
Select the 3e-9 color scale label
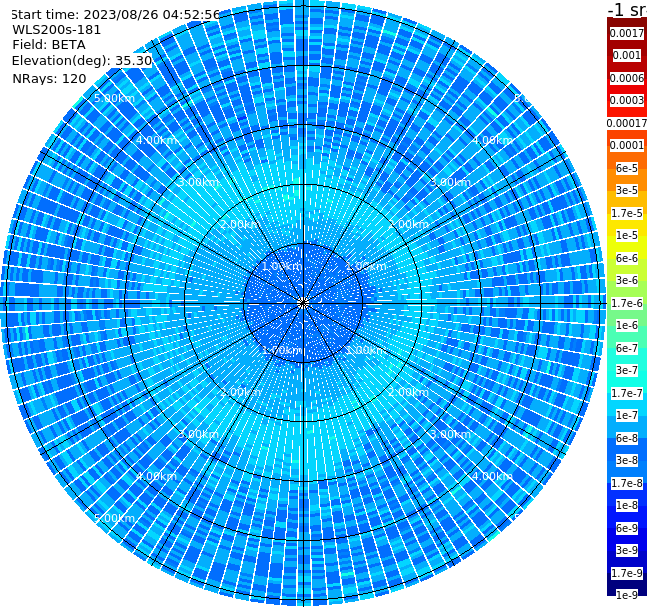click(627, 550)
